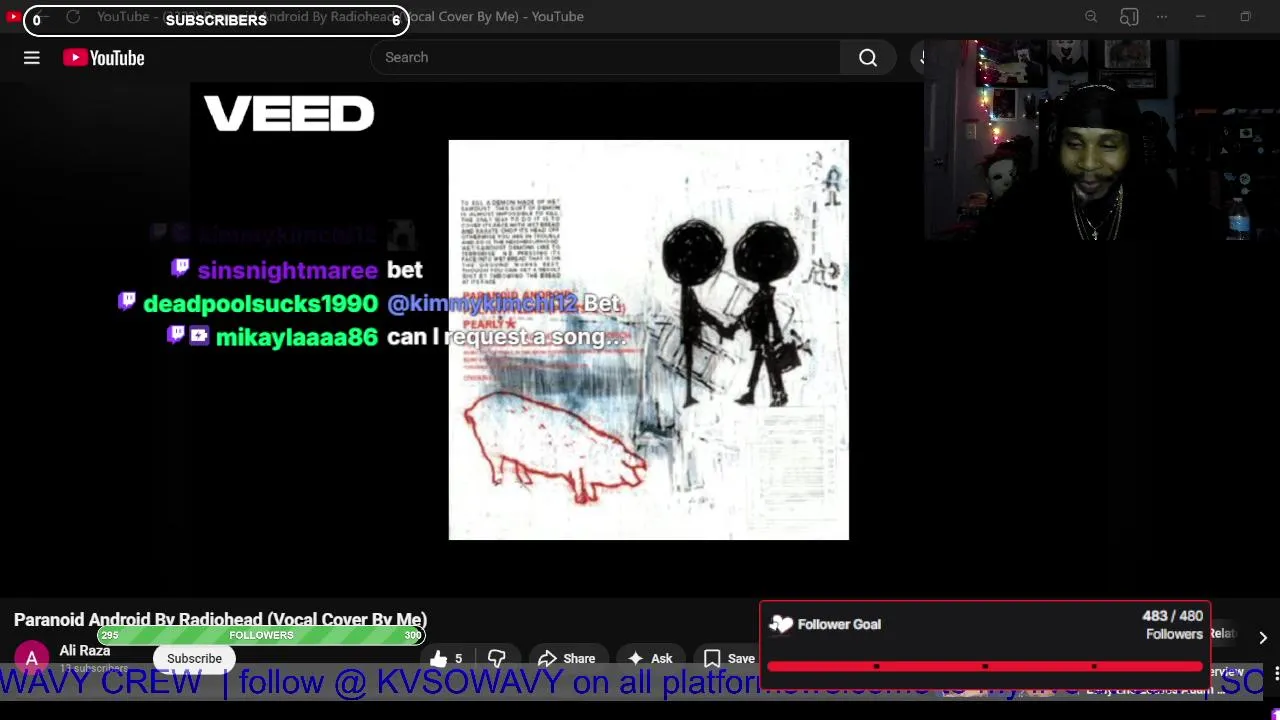Click the right chevron next arrow
This screenshot has width=1280, height=720.
click(x=1263, y=637)
